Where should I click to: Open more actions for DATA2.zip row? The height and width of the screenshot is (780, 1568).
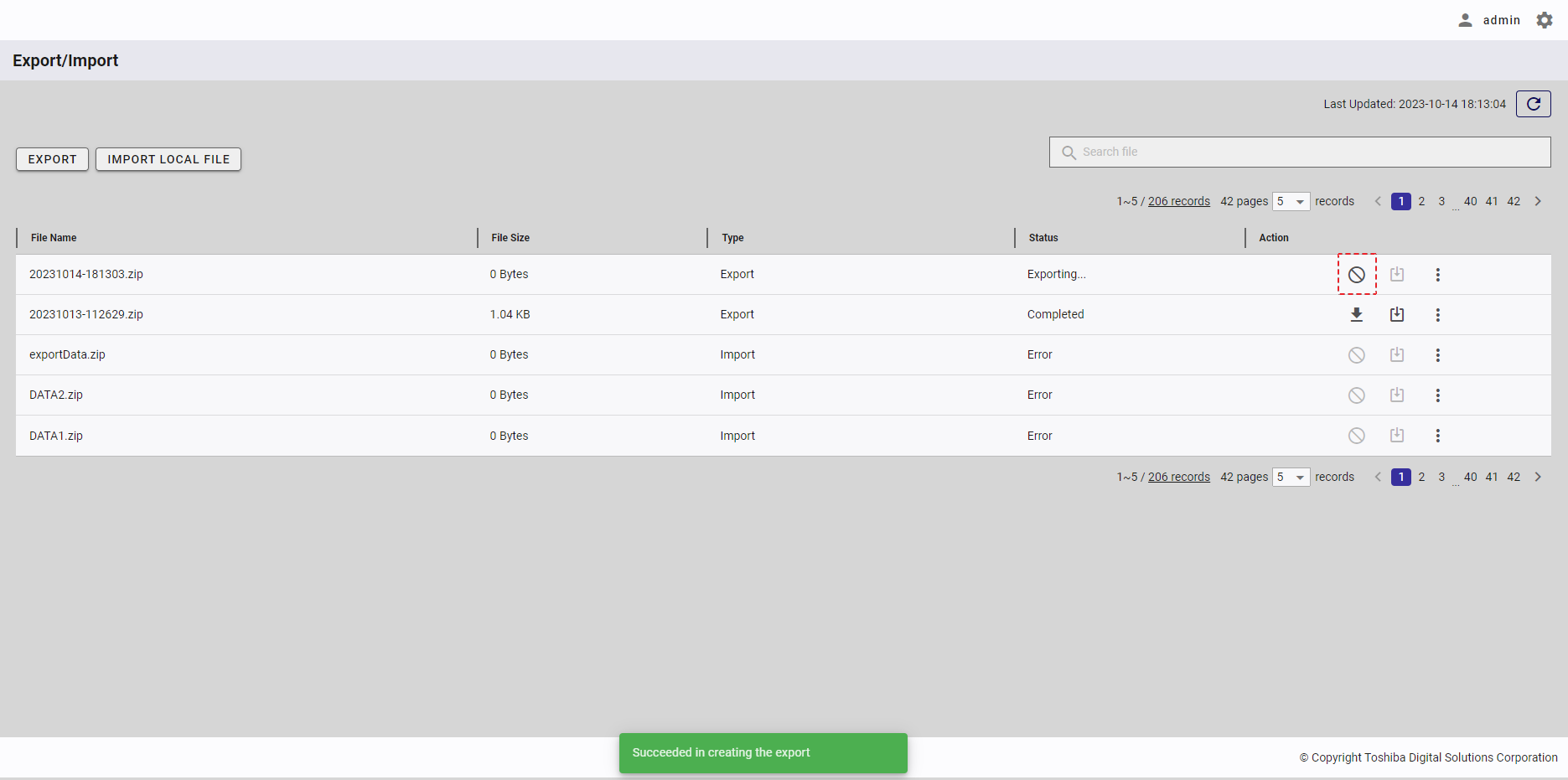(x=1437, y=395)
